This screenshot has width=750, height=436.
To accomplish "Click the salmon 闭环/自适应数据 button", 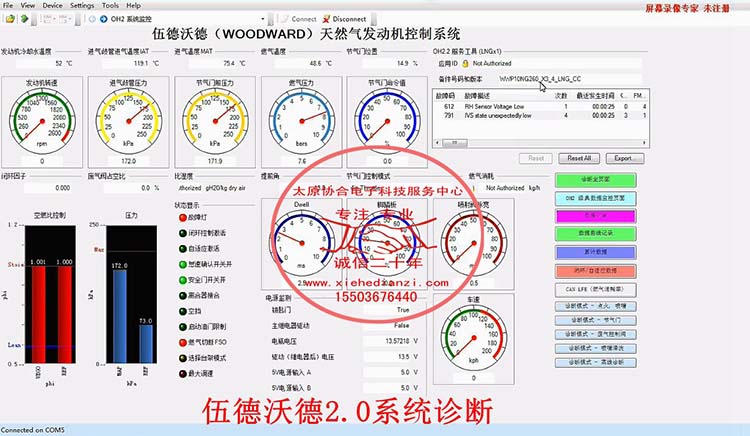I will point(596,271).
